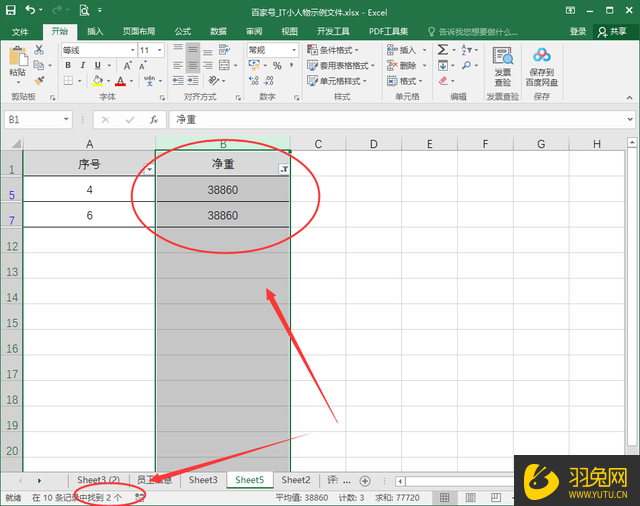The image size is (640, 506).
Task: Open the 文件 File menu tab
Action: coord(20,31)
